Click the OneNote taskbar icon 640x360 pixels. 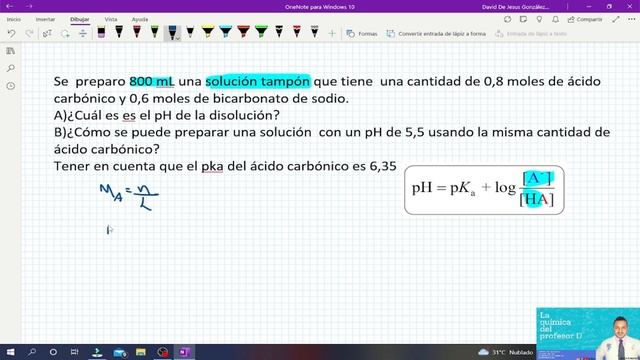pos(184,352)
